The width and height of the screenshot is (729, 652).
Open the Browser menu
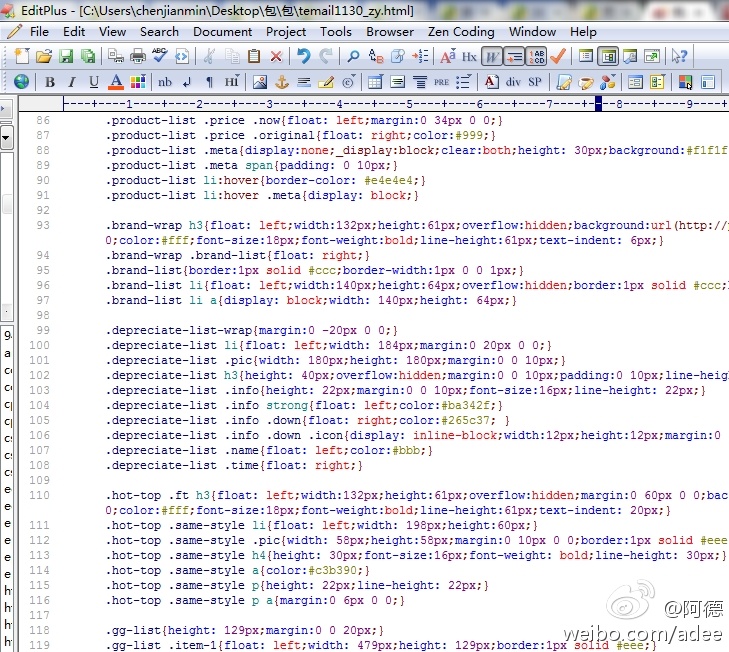(x=390, y=32)
